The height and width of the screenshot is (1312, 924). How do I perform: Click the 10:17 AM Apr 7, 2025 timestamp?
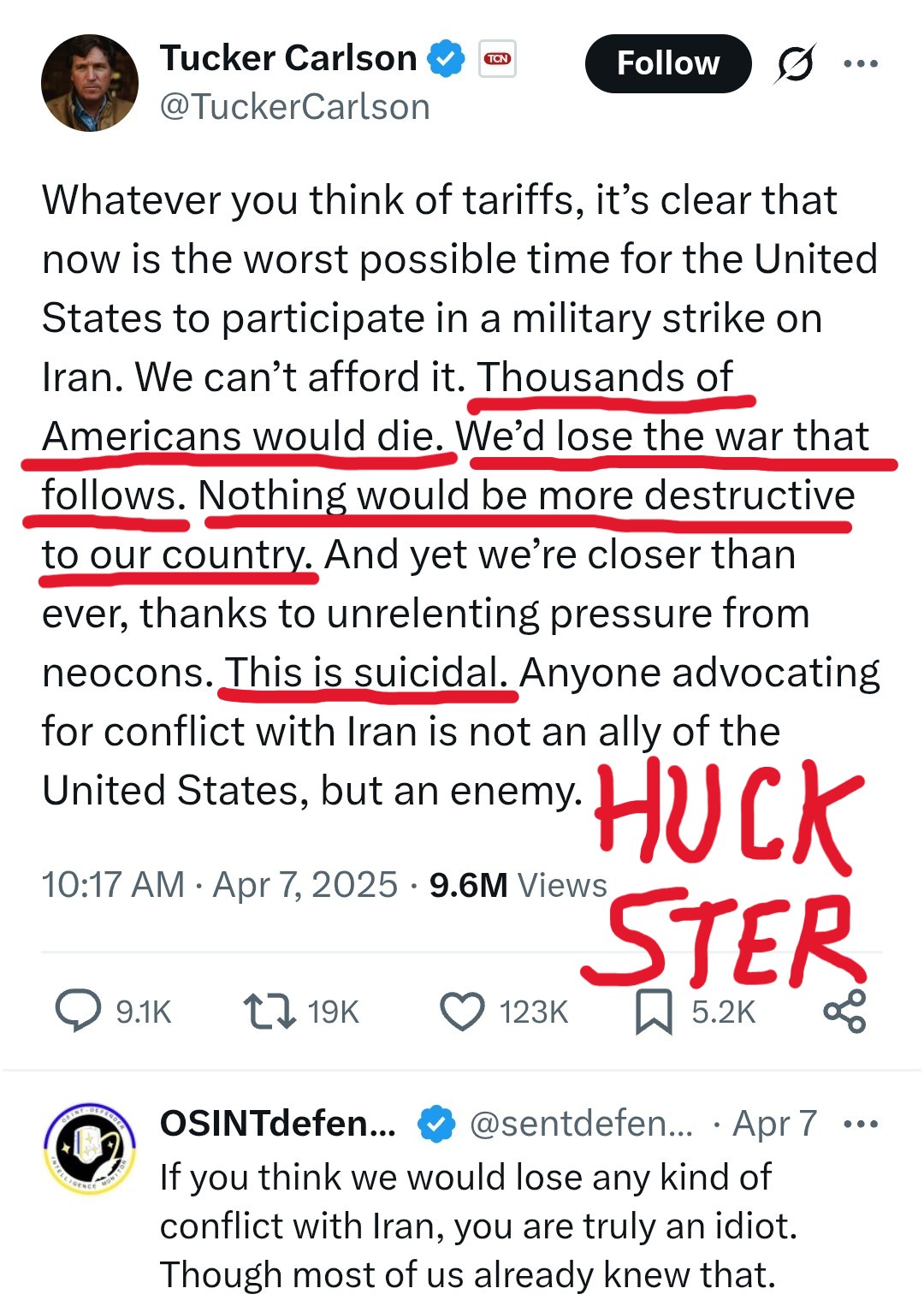click(220, 884)
